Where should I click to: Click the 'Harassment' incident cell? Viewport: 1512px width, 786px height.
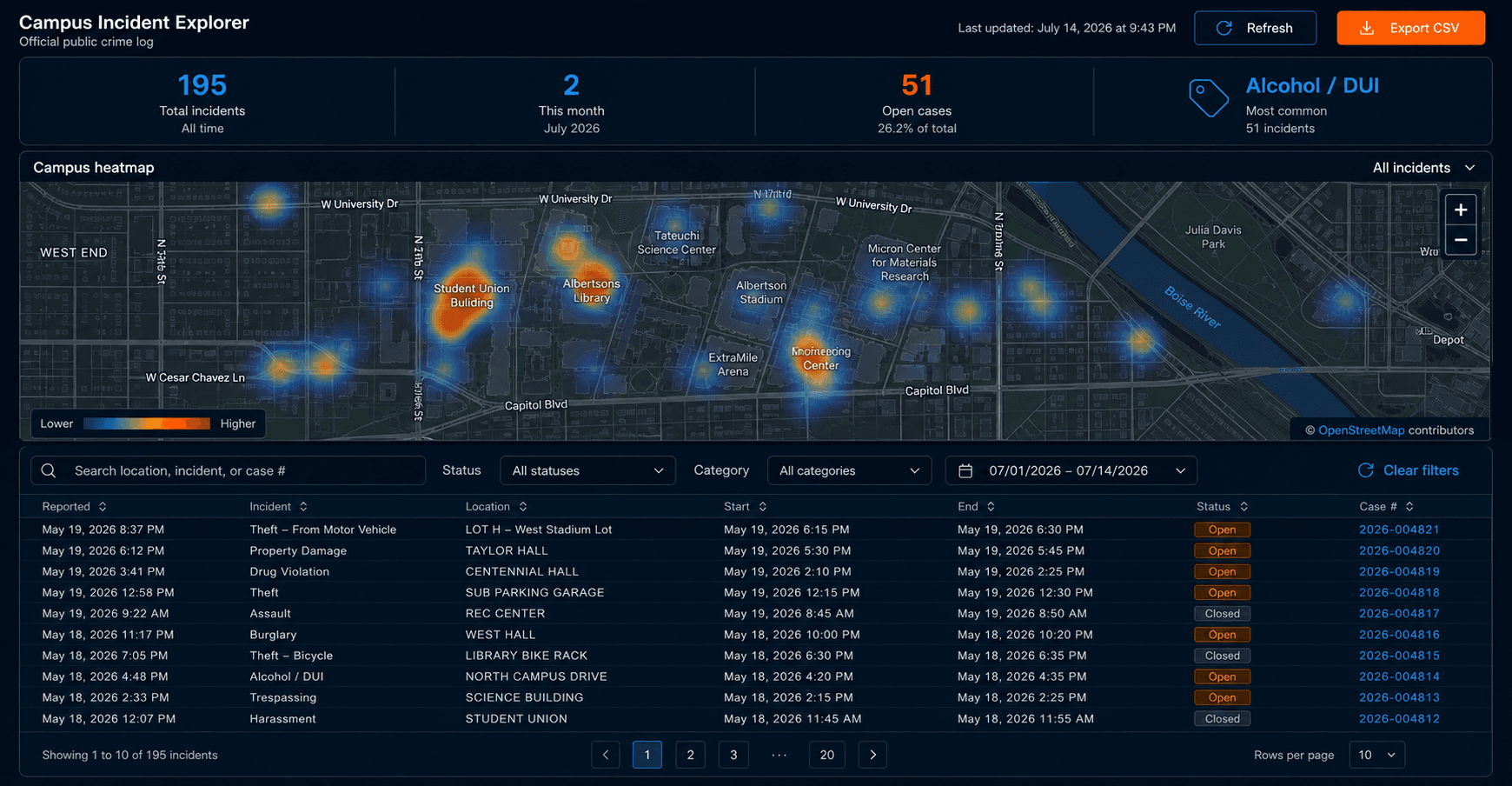[282, 719]
